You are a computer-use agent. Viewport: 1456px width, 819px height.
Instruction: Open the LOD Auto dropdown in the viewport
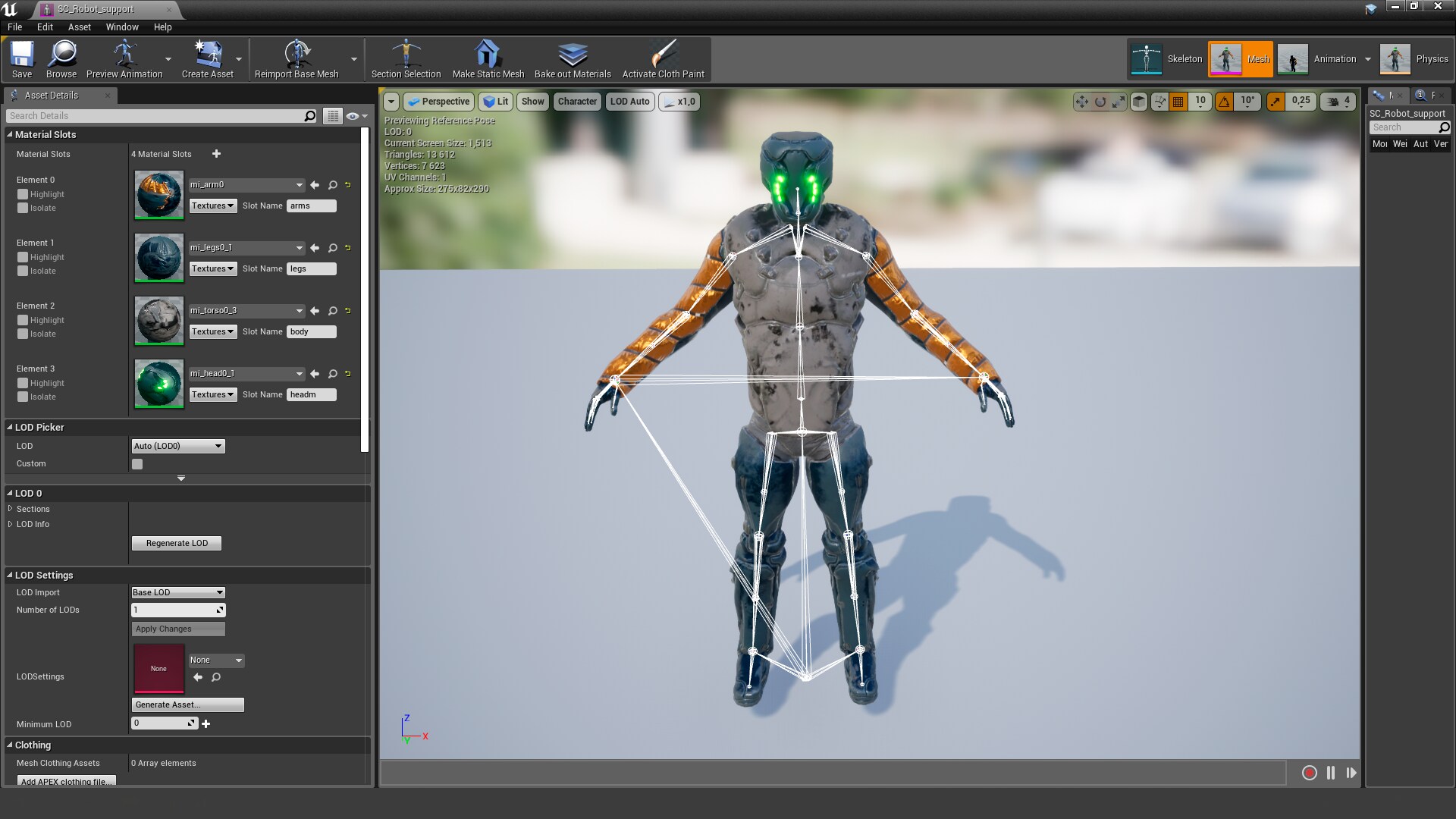point(629,101)
